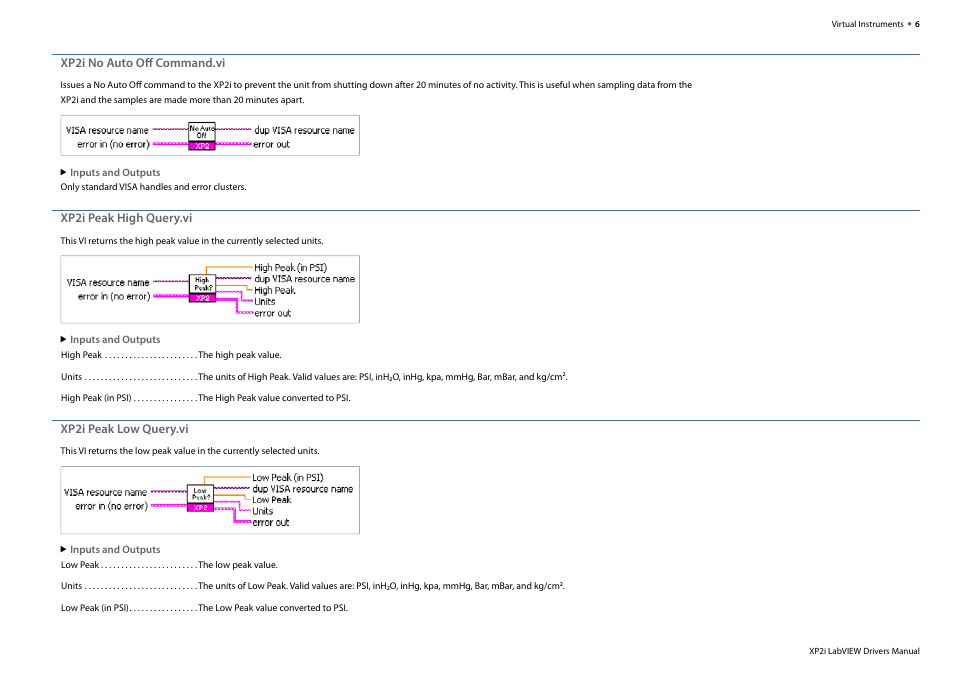The image size is (954, 675).
Task: Click 'error out' label in No Auto Off diagram
Action: (271, 144)
